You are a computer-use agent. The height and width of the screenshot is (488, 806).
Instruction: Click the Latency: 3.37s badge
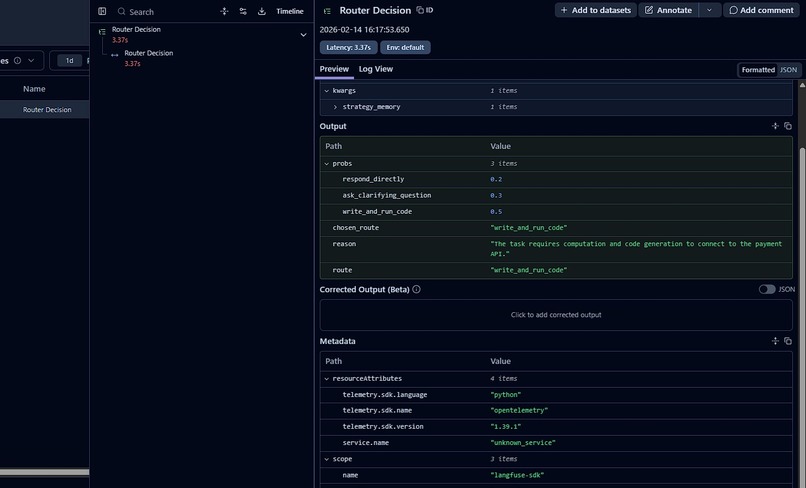[349, 47]
